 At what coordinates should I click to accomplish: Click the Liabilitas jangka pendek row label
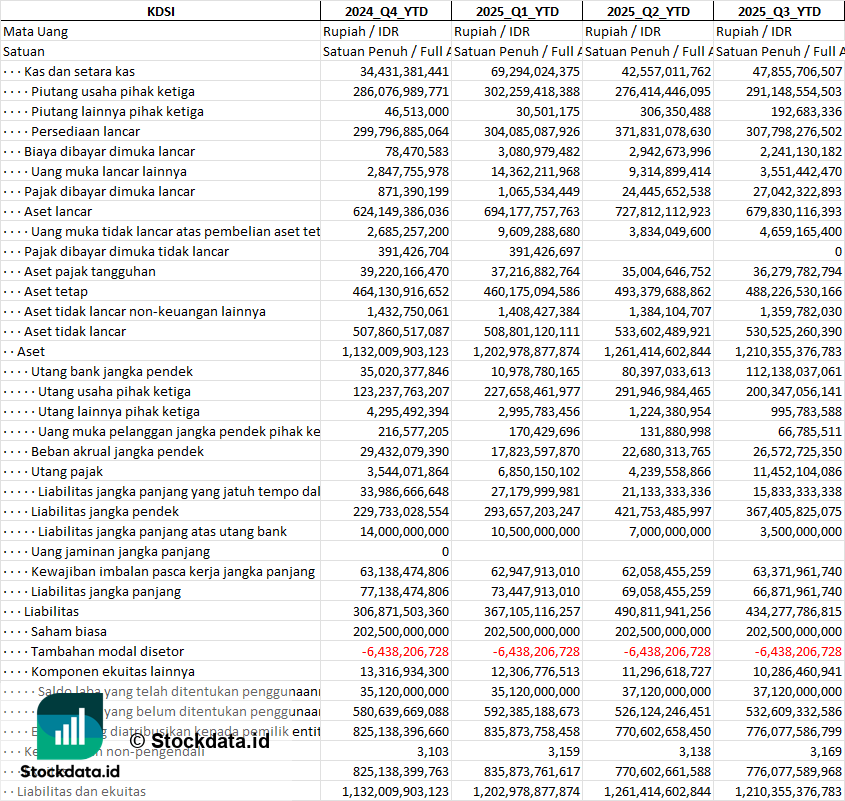click(x=104, y=511)
